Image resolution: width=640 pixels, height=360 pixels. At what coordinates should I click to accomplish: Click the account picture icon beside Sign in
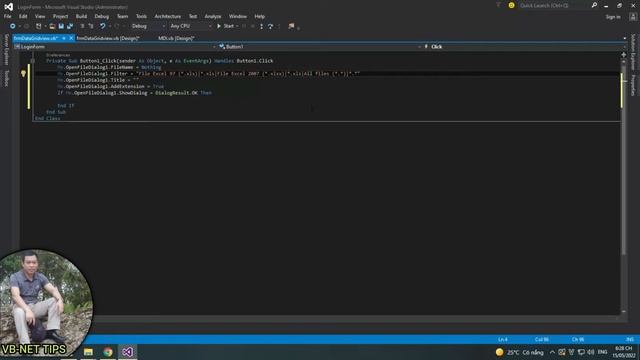point(633,17)
